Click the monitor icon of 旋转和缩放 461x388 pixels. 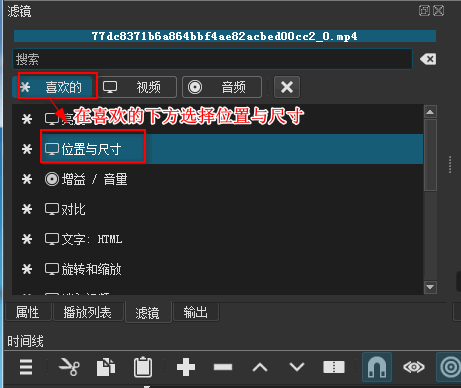click(x=52, y=269)
